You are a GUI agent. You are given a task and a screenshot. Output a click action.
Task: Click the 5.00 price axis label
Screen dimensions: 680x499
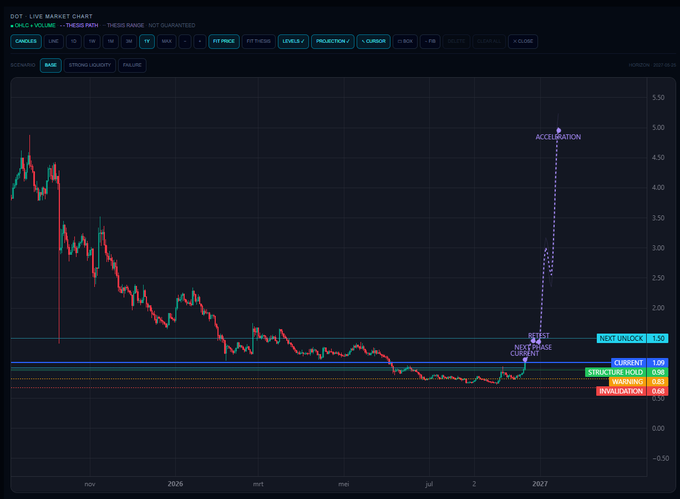[658, 127]
